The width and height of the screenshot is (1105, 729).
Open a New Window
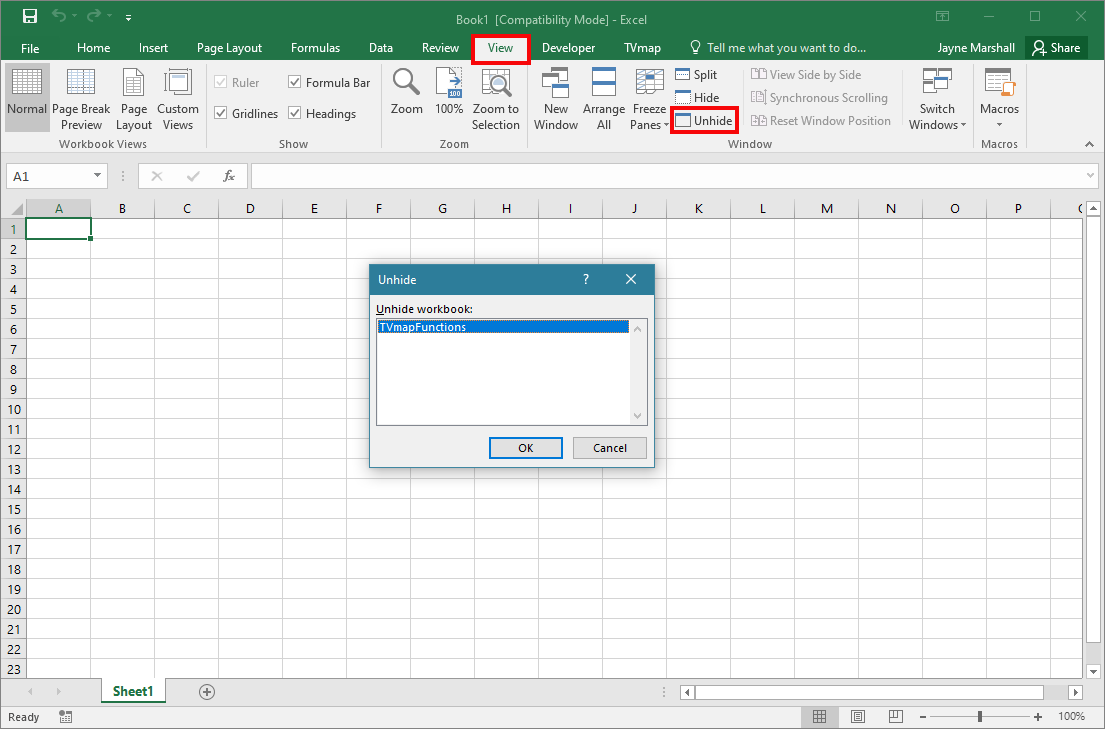pos(555,97)
